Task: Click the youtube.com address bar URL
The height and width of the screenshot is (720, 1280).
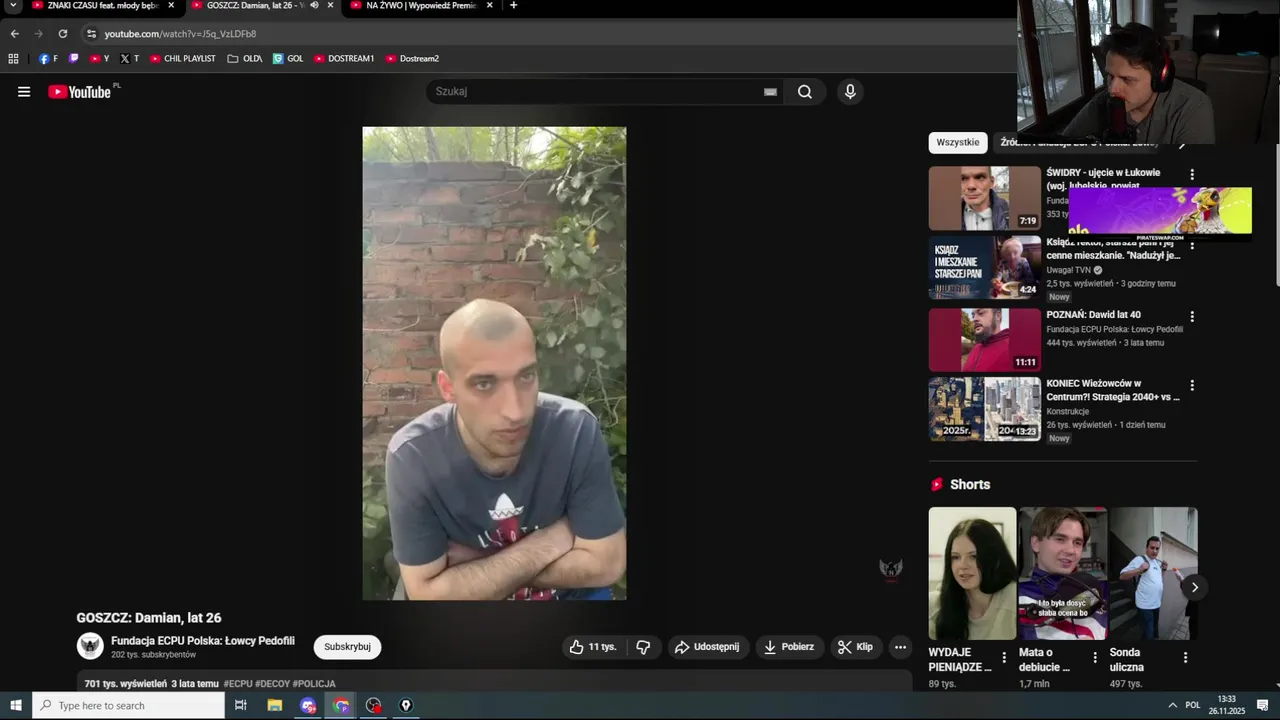Action: click(180, 34)
